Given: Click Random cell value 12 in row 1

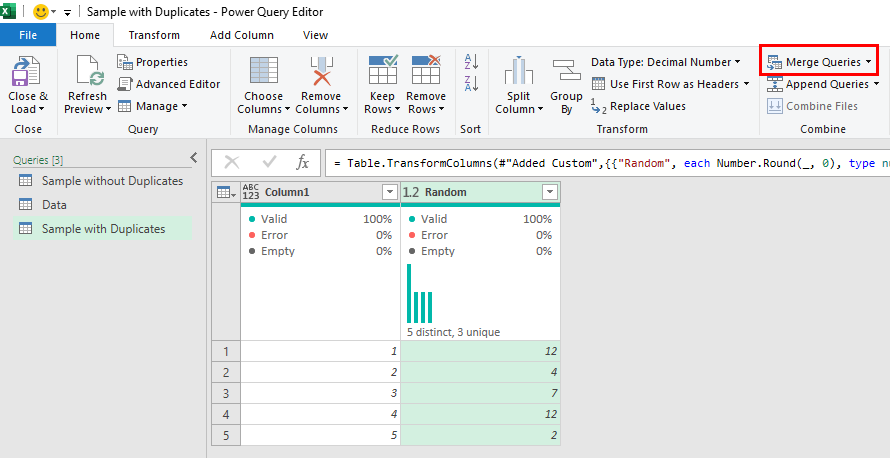Looking at the screenshot, I should point(480,351).
